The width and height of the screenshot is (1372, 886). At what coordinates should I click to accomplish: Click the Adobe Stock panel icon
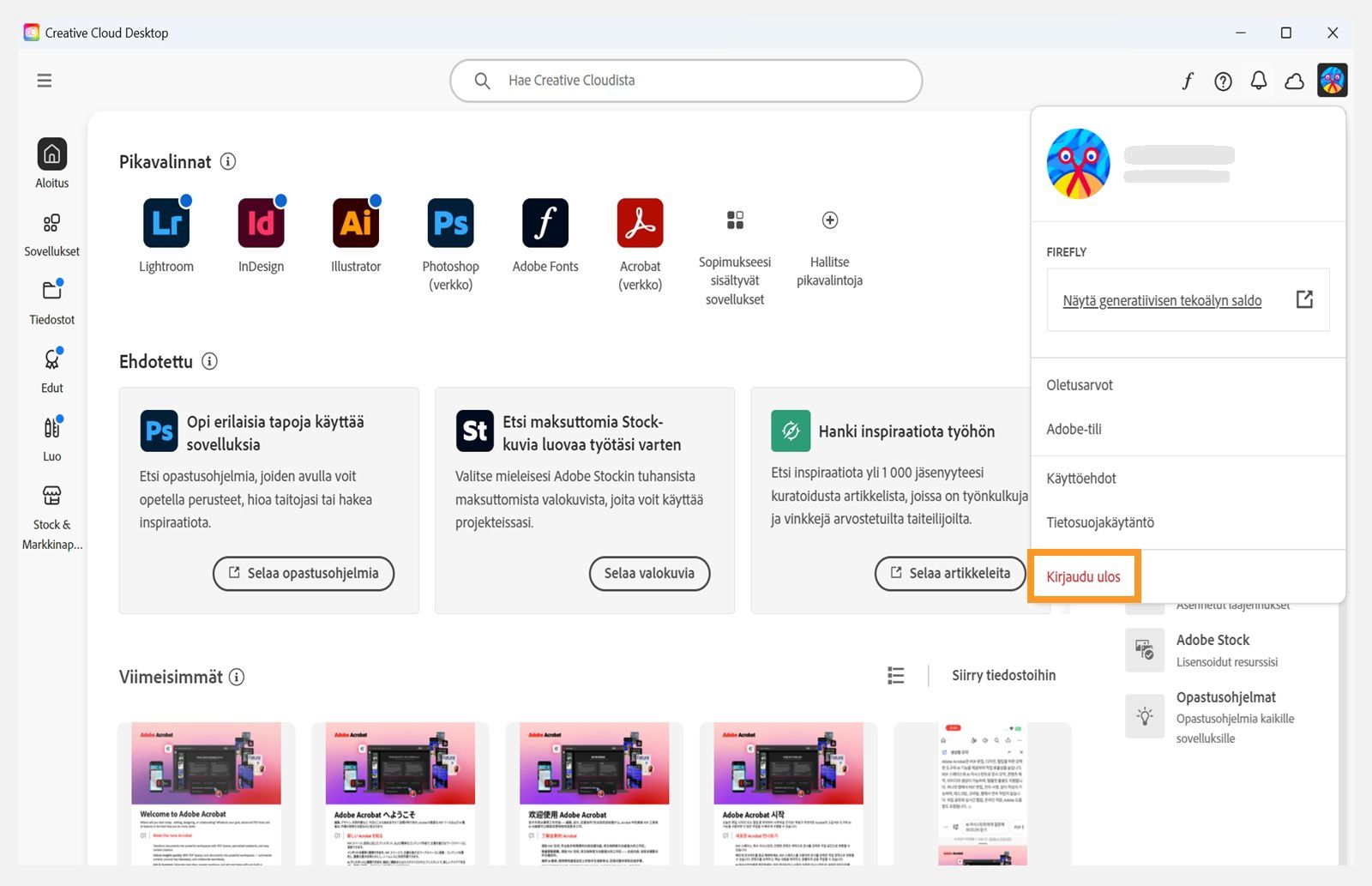pos(1145,650)
